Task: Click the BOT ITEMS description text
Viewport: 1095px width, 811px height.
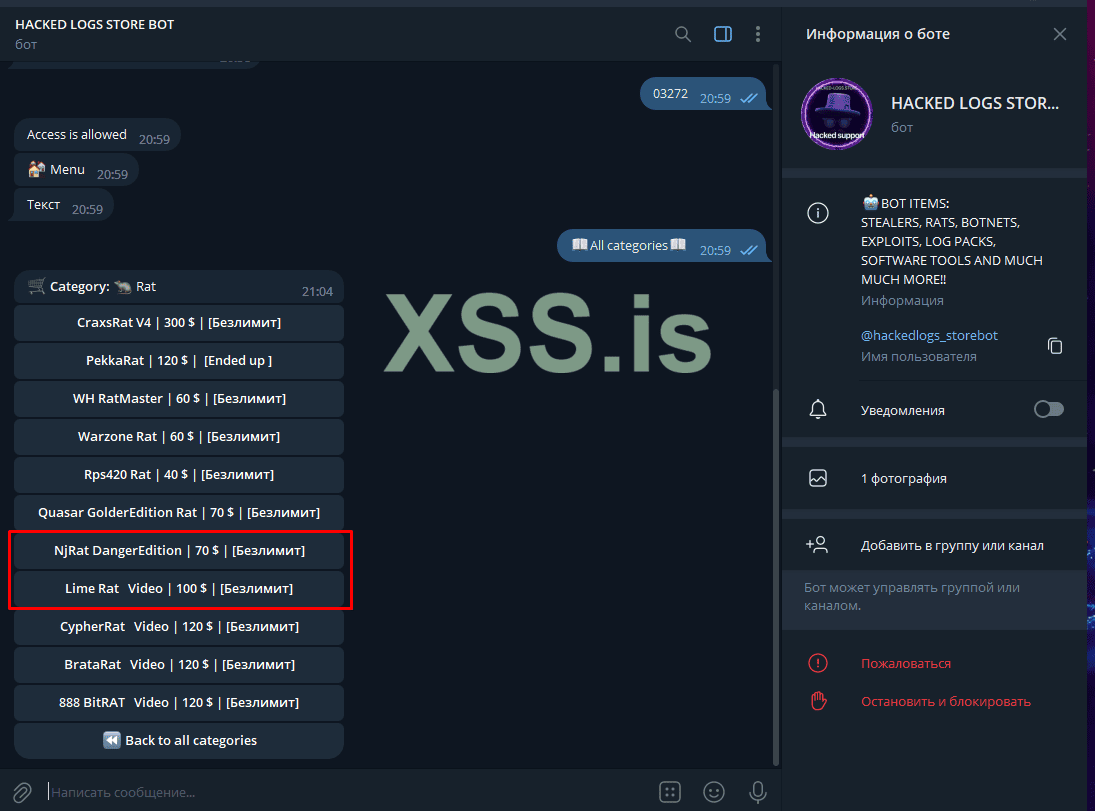Action: pyautogui.click(x=951, y=241)
